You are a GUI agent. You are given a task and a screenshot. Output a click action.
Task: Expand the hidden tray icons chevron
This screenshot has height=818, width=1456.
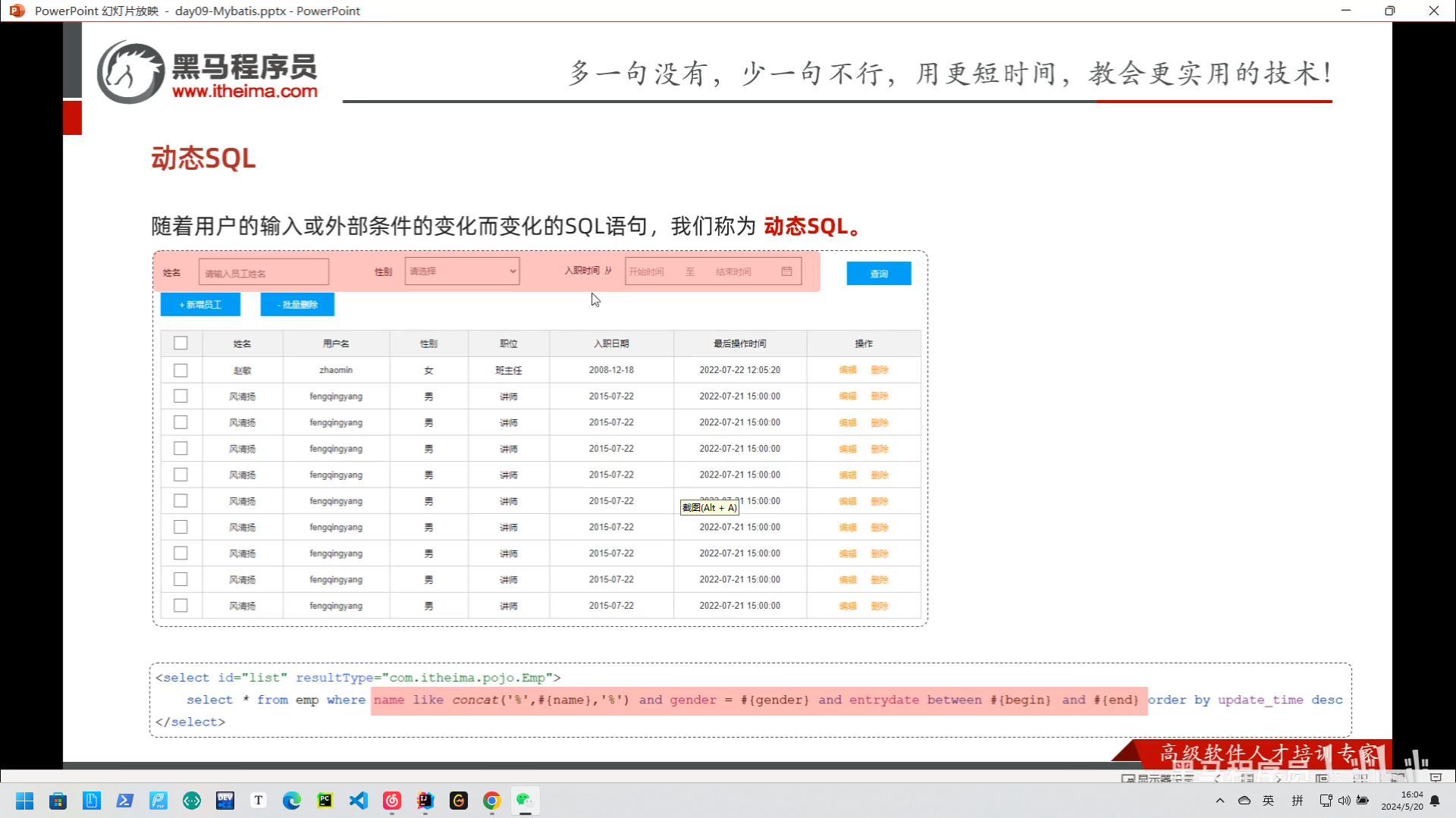(1219, 801)
